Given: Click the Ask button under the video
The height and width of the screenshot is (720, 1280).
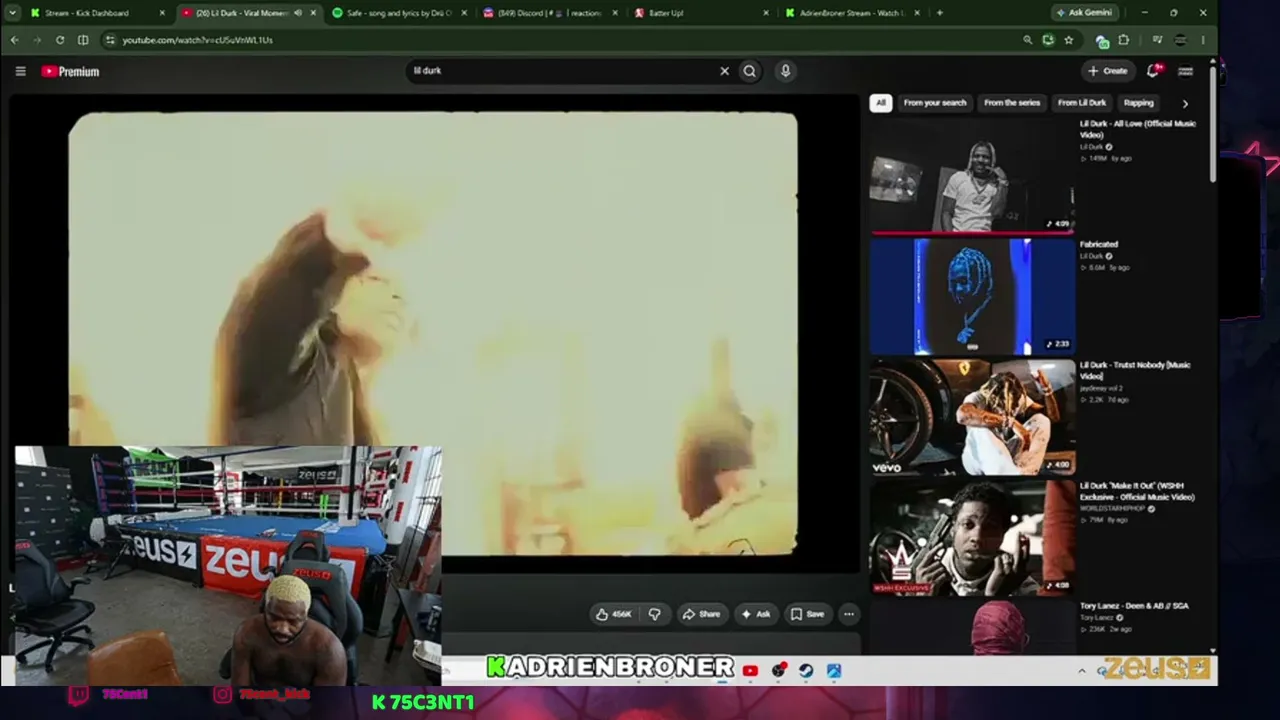Looking at the screenshot, I should pos(756,614).
